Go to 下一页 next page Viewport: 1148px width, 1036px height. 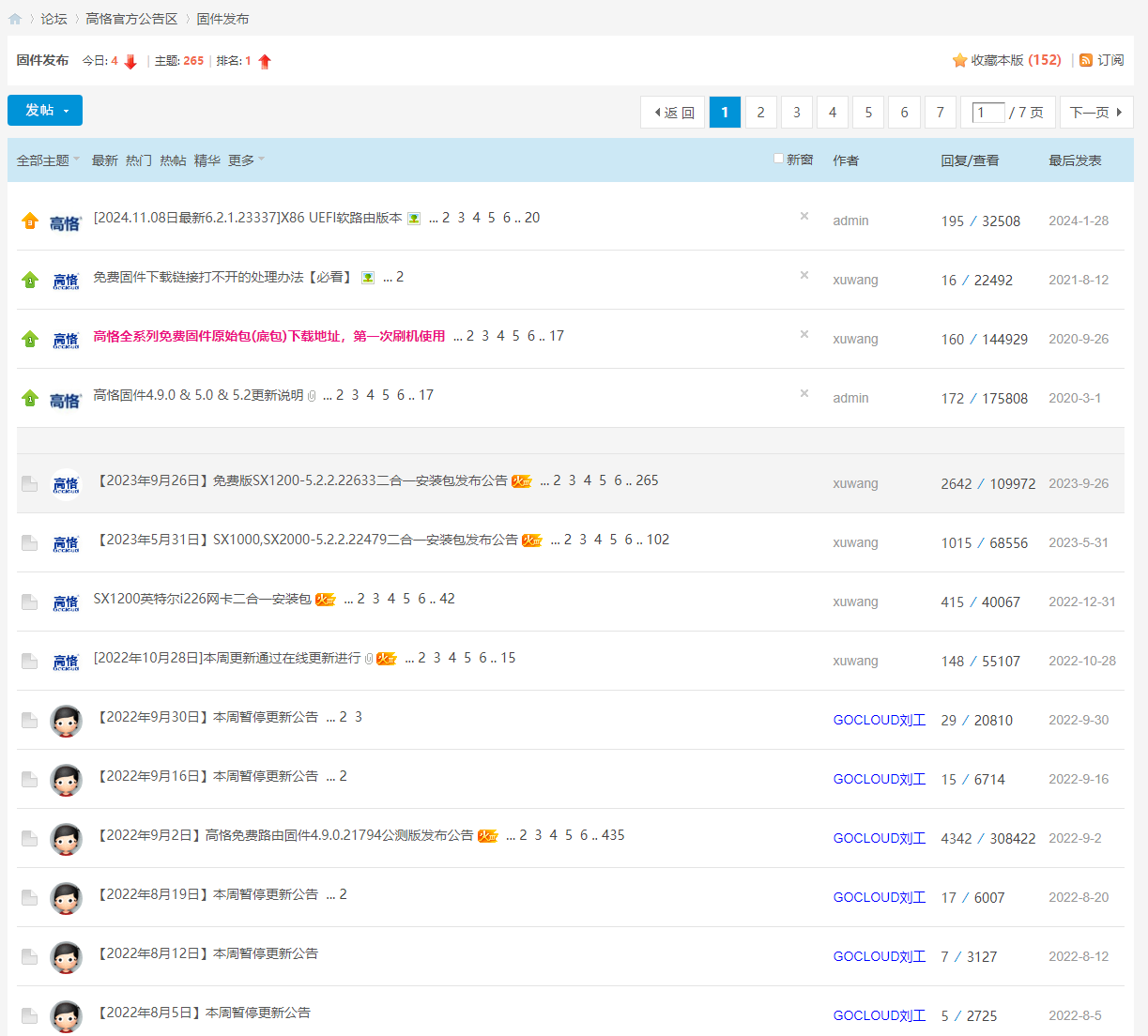tap(1095, 113)
